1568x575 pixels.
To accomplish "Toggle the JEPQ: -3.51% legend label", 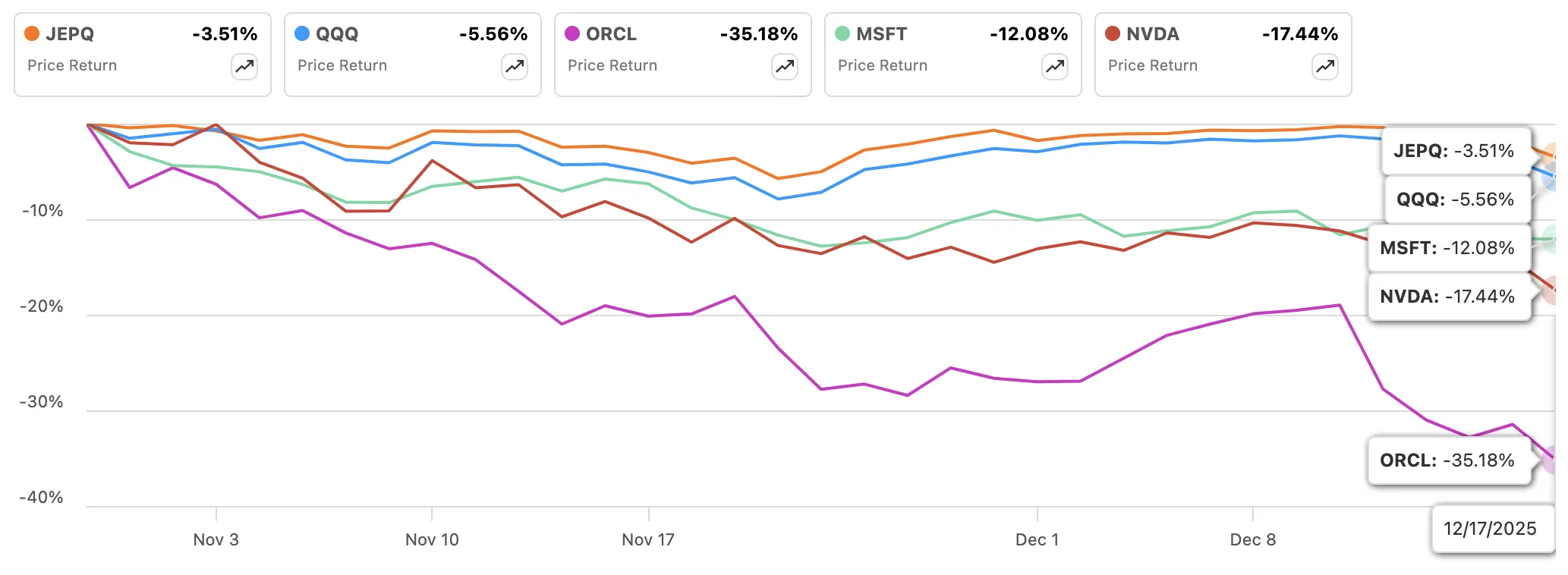I will tap(1453, 150).
